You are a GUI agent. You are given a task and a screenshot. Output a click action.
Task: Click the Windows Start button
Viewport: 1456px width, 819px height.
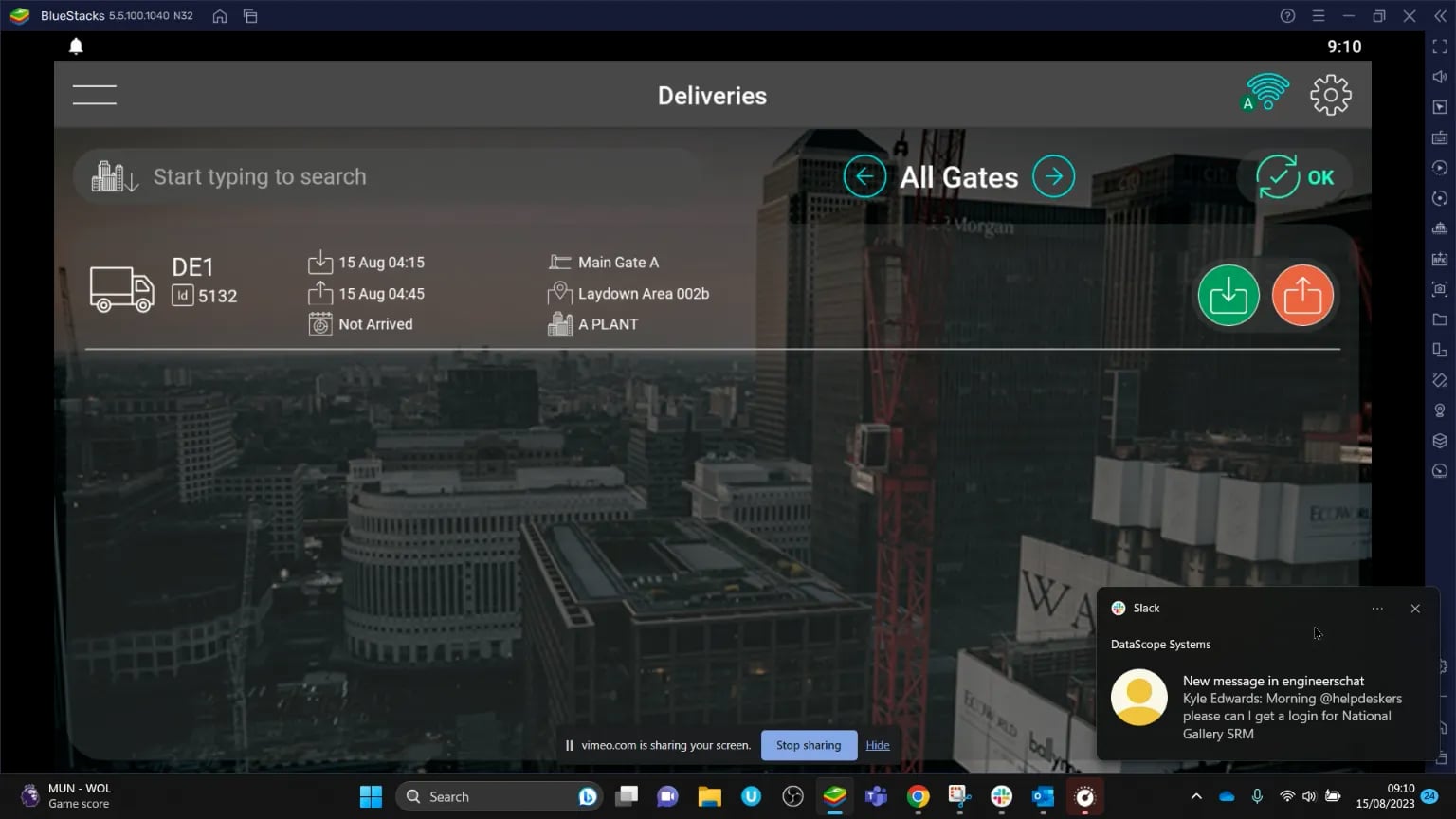pyautogui.click(x=371, y=797)
